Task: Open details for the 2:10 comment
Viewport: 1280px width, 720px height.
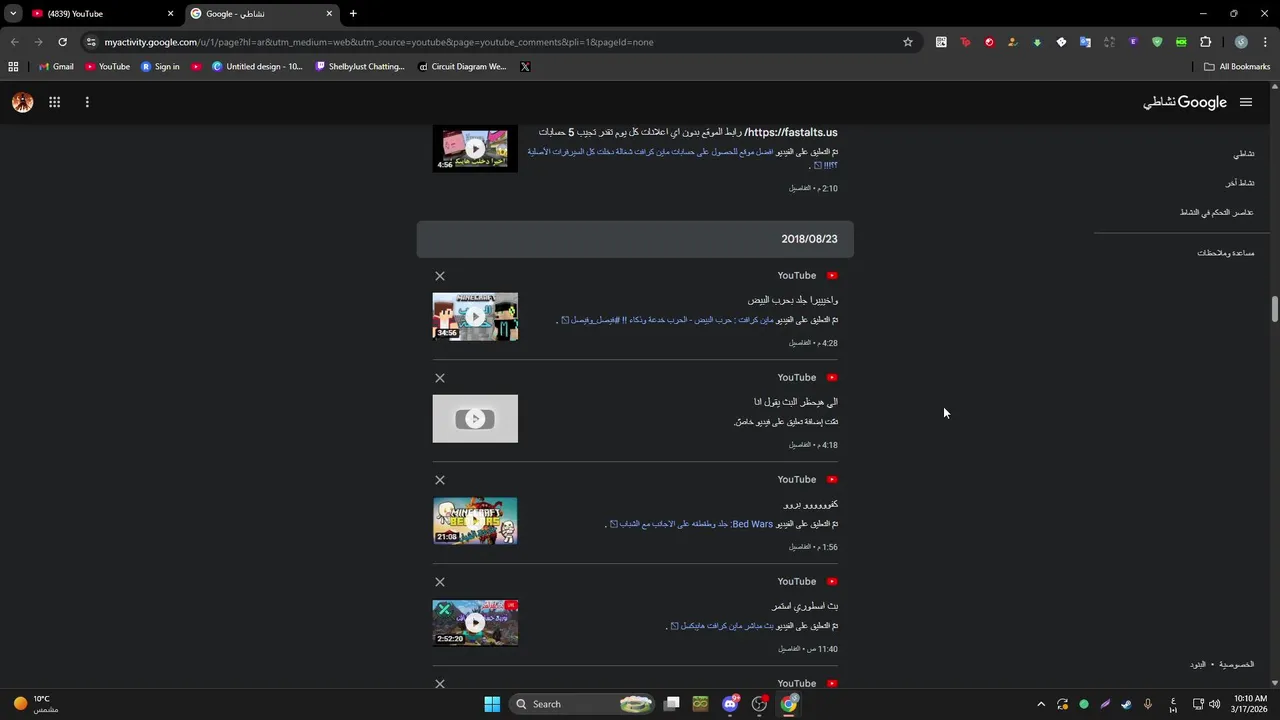Action: click(799, 188)
